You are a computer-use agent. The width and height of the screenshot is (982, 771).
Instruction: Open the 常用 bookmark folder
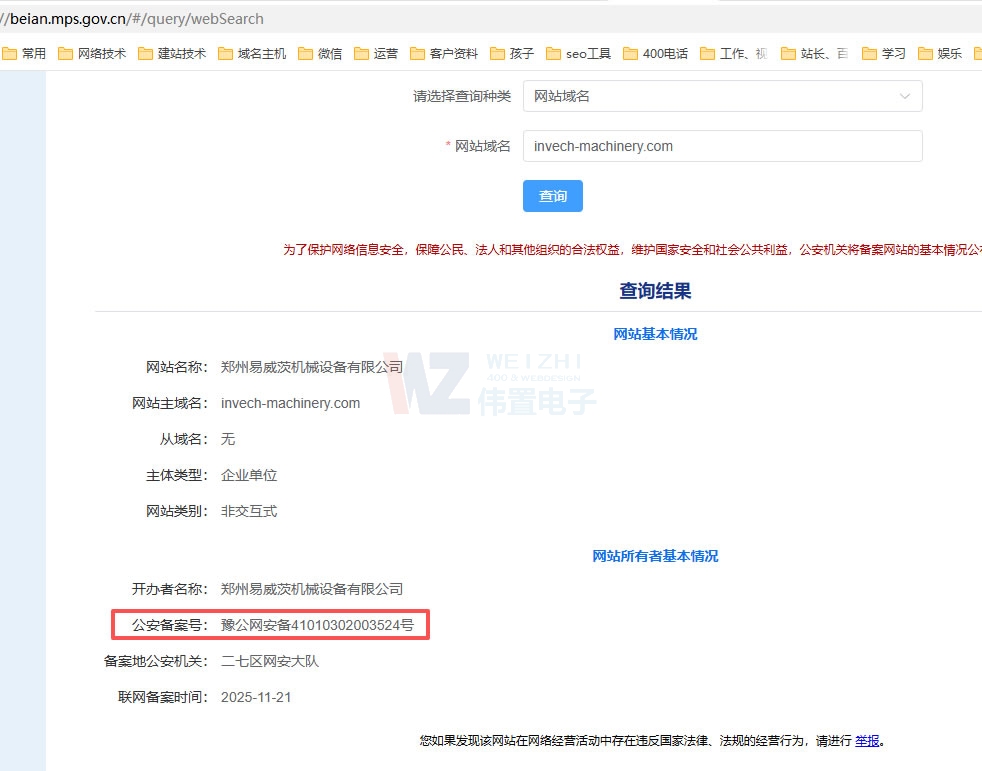(x=25, y=54)
